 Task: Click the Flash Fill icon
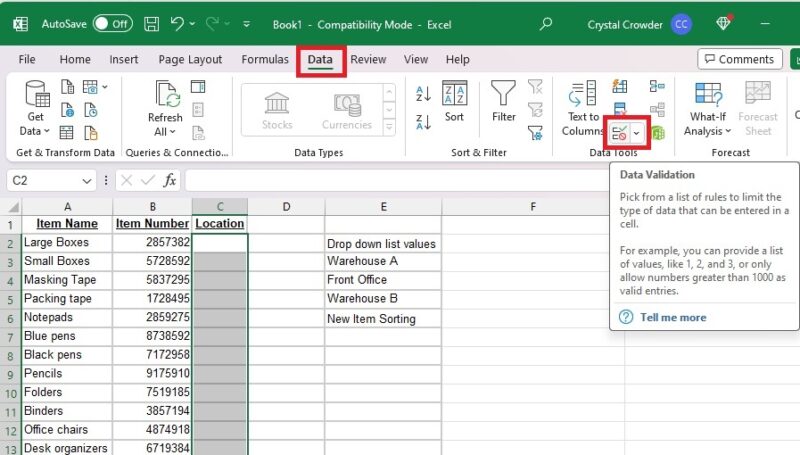(619, 86)
